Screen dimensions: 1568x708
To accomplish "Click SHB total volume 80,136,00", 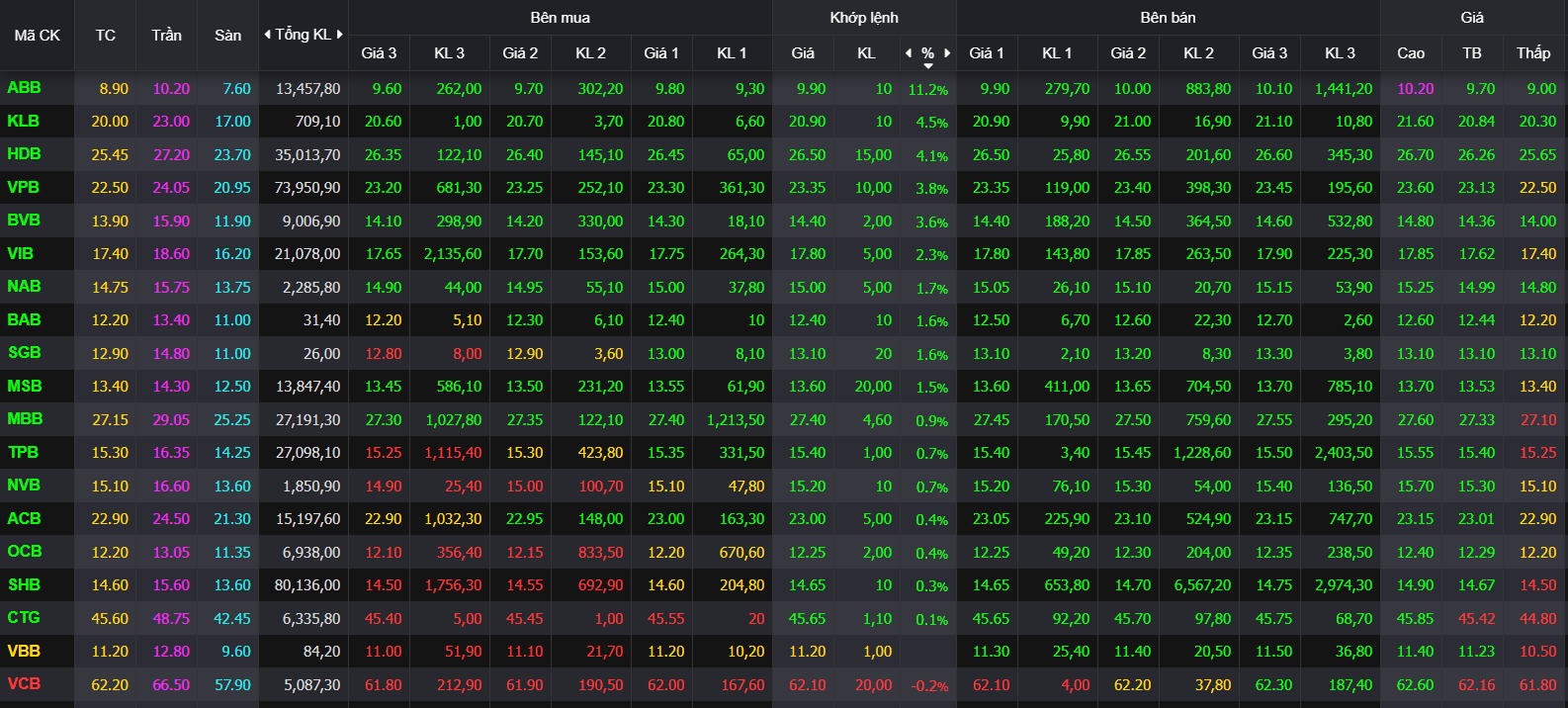I will coord(307,585).
